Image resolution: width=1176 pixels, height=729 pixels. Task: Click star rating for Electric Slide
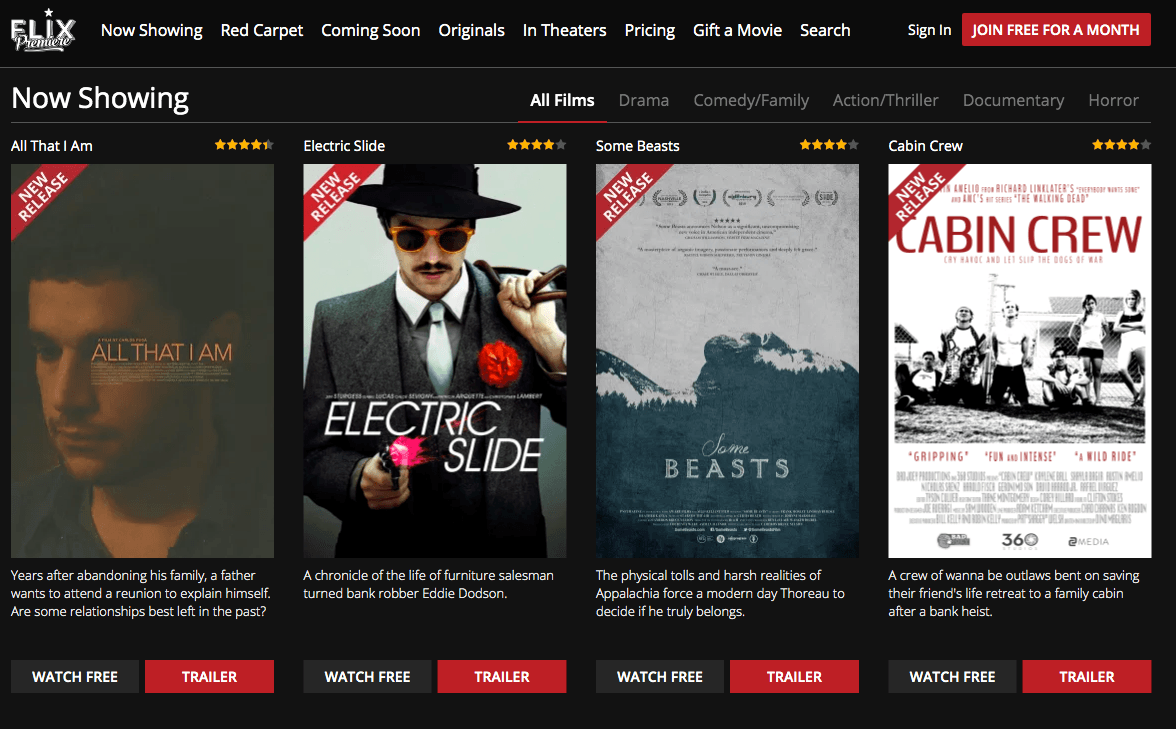coord(536,145)
